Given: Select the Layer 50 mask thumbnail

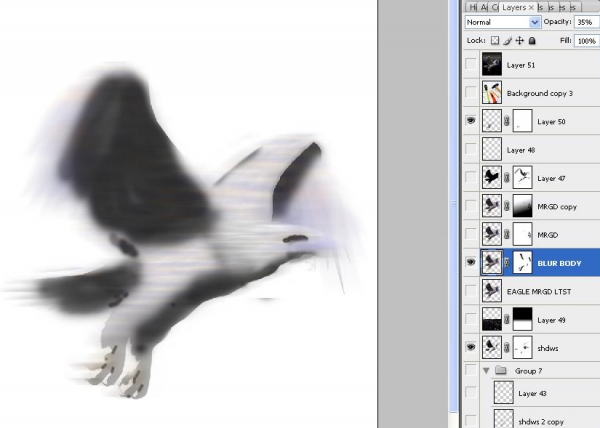Looking at the screenshot, I should 522,121.
